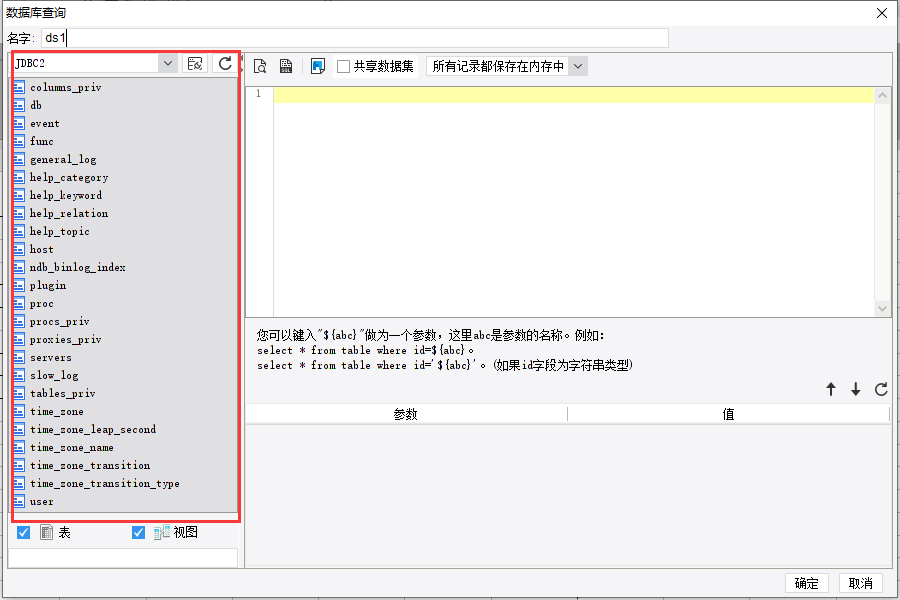This screenshot has height=600, width=900.
Task: Refresh the parameters list
Action: pos(881,389)
